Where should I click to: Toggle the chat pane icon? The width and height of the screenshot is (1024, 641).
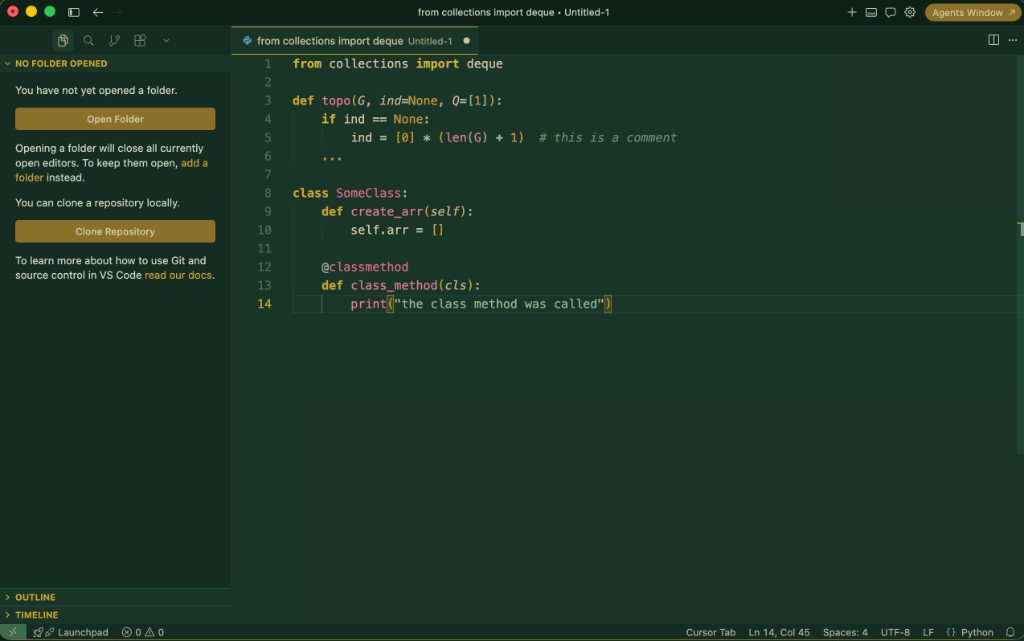(890, 12)
